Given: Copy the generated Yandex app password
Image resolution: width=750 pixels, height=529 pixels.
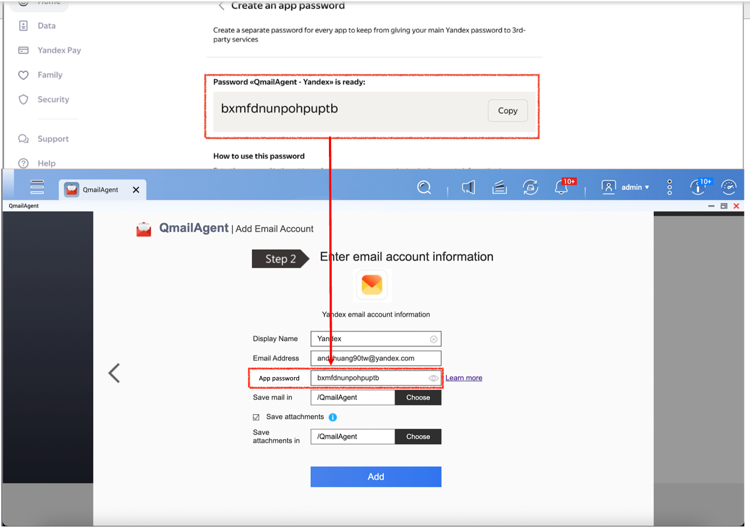Looking at the screenshot, I should 507,110.
